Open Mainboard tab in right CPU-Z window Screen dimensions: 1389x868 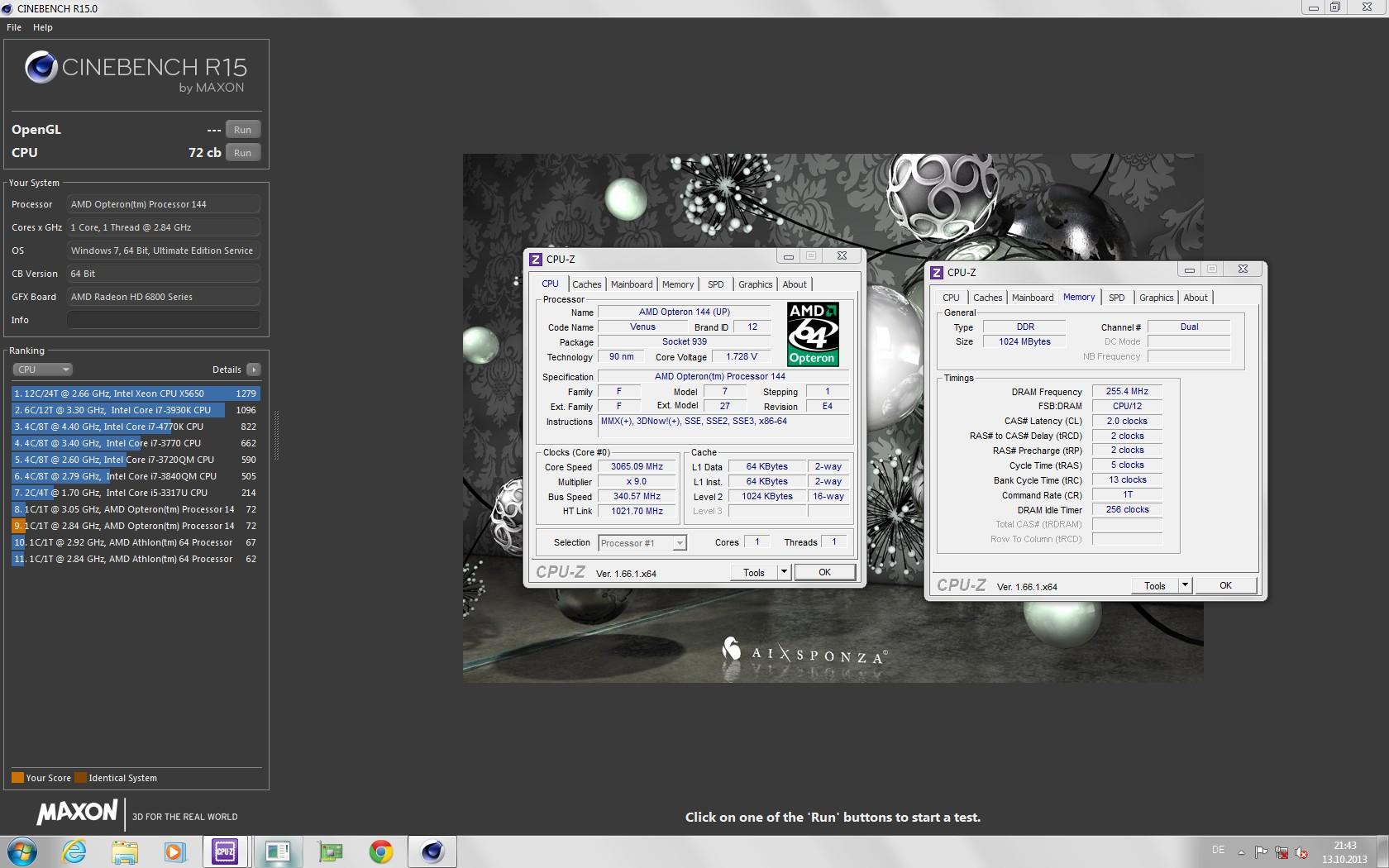click(x=1033, y=298)
